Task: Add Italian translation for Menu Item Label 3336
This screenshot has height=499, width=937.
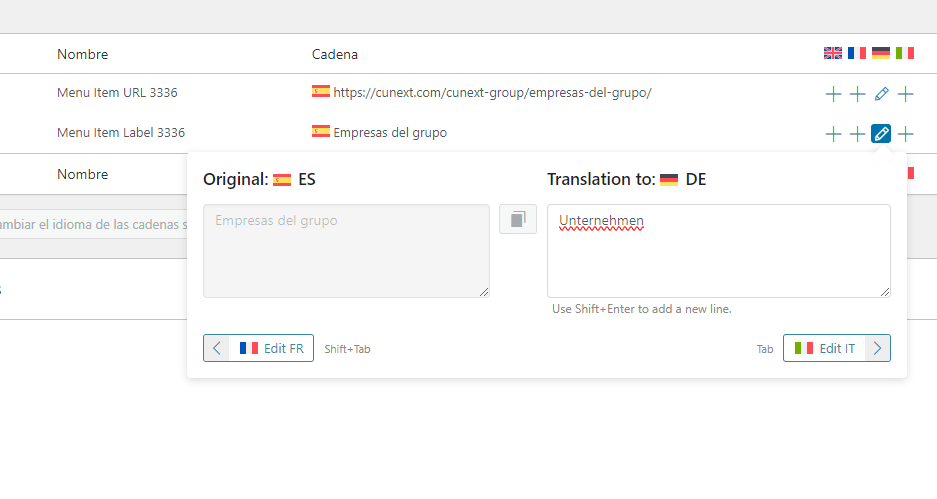Action: click(x=905, y=134)
